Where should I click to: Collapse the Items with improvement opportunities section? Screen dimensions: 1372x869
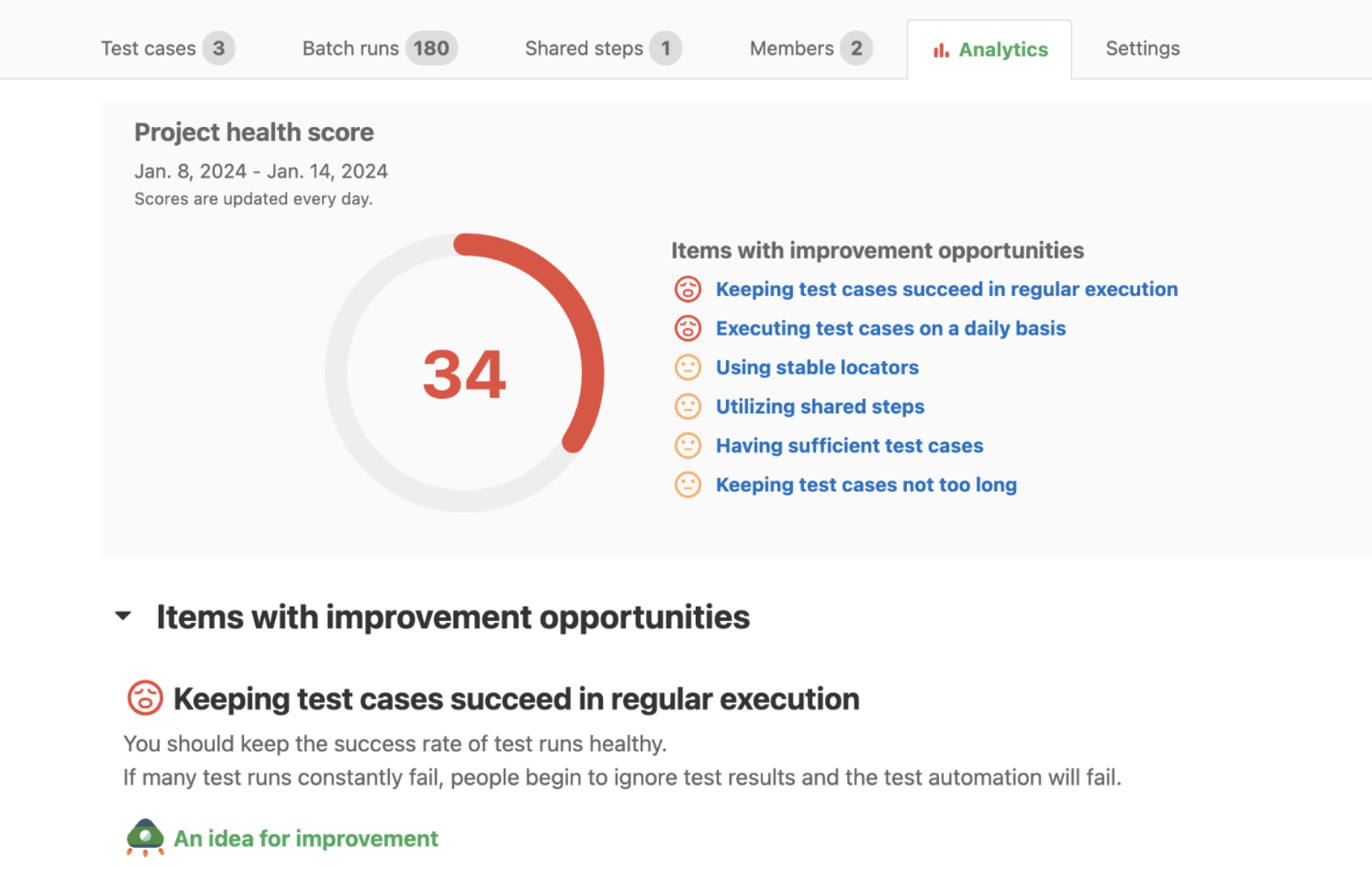tap(123, 617)
